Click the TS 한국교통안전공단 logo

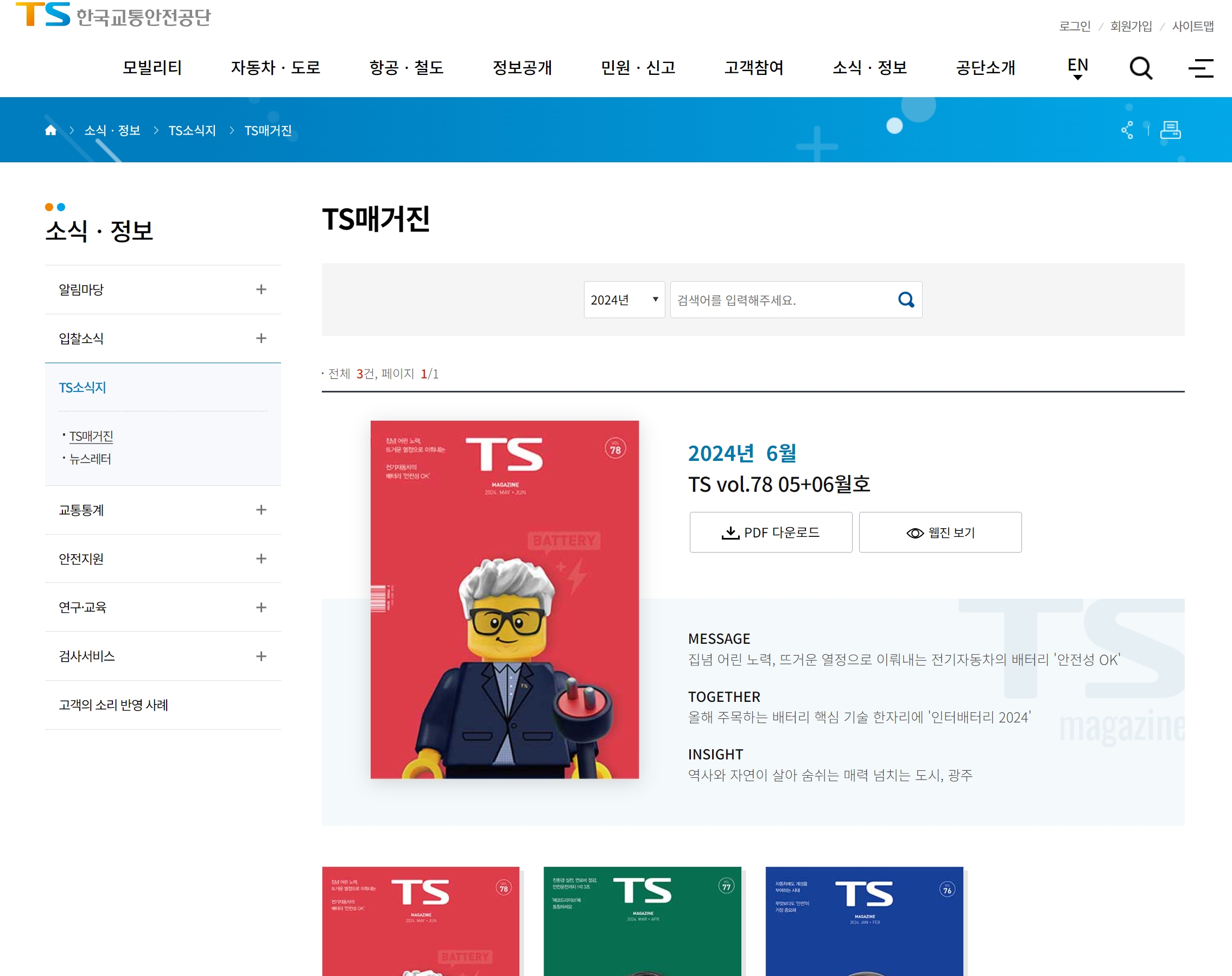(112, 15)
